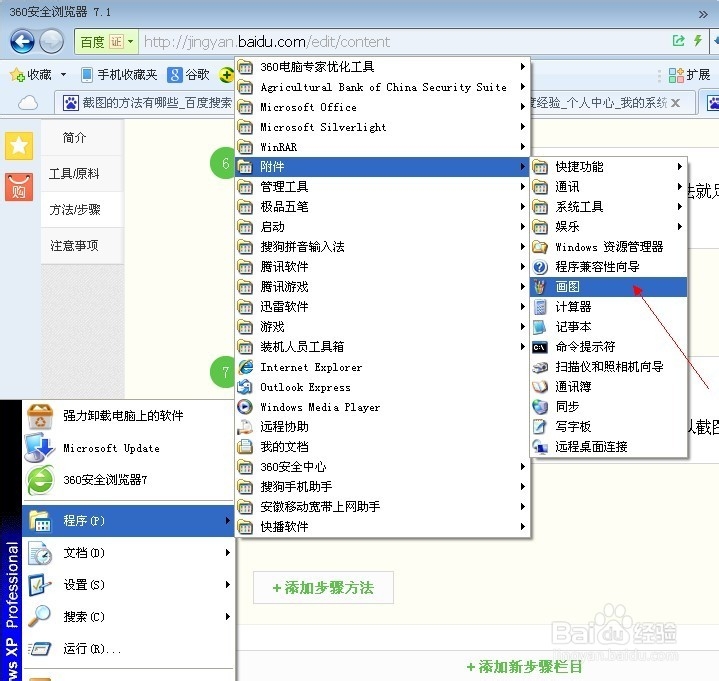The width and height of the screenshot is (719, 681).
Task: Open the 娱乐 entertainment submenu
Action: [x=608, y=227]
